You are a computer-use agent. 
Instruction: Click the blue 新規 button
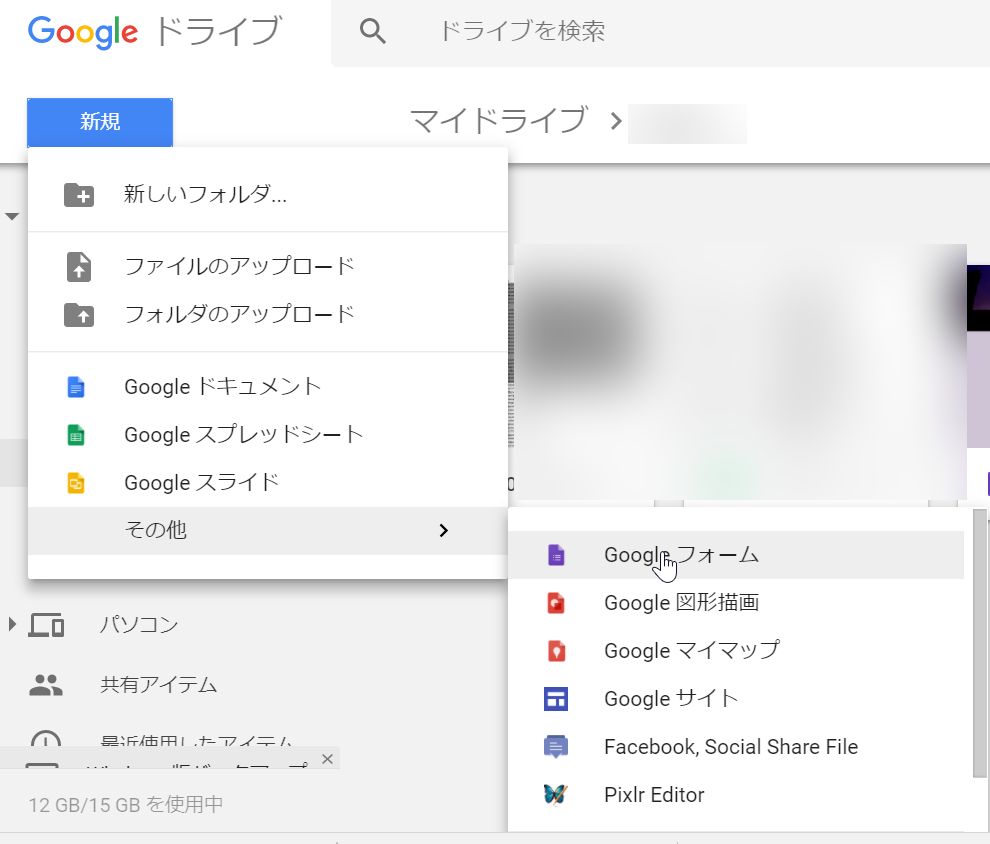[99, 121]
